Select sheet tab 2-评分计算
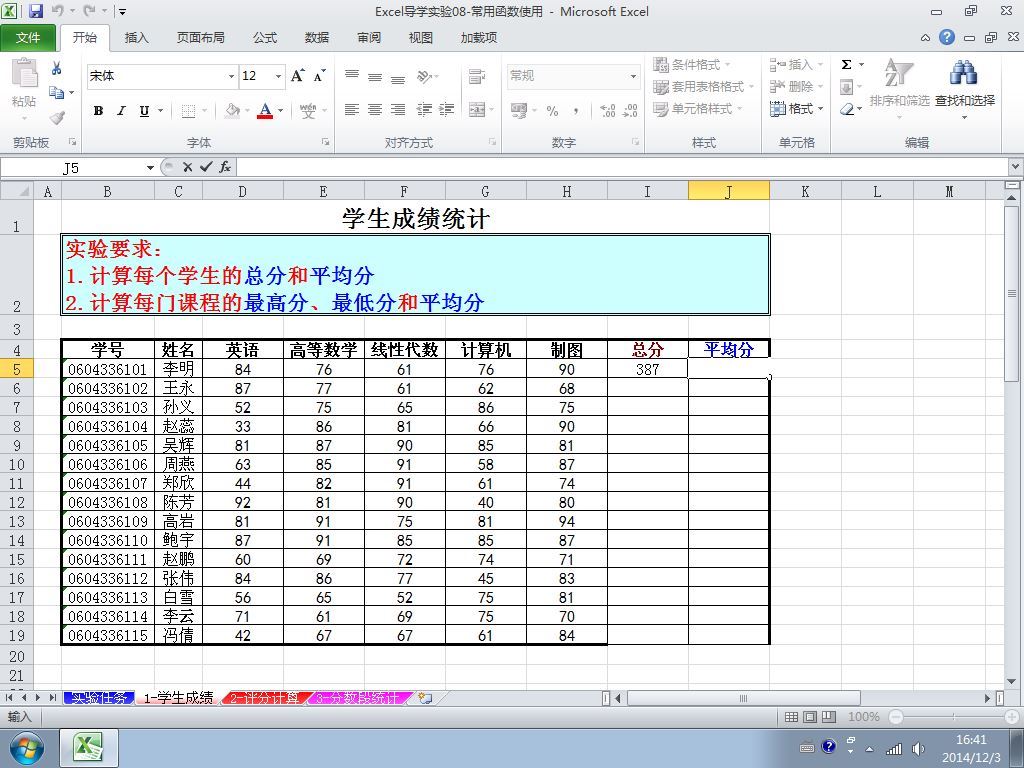This screenshot has height=768, width=1024. pyautogui.click(x=264, y=698)
